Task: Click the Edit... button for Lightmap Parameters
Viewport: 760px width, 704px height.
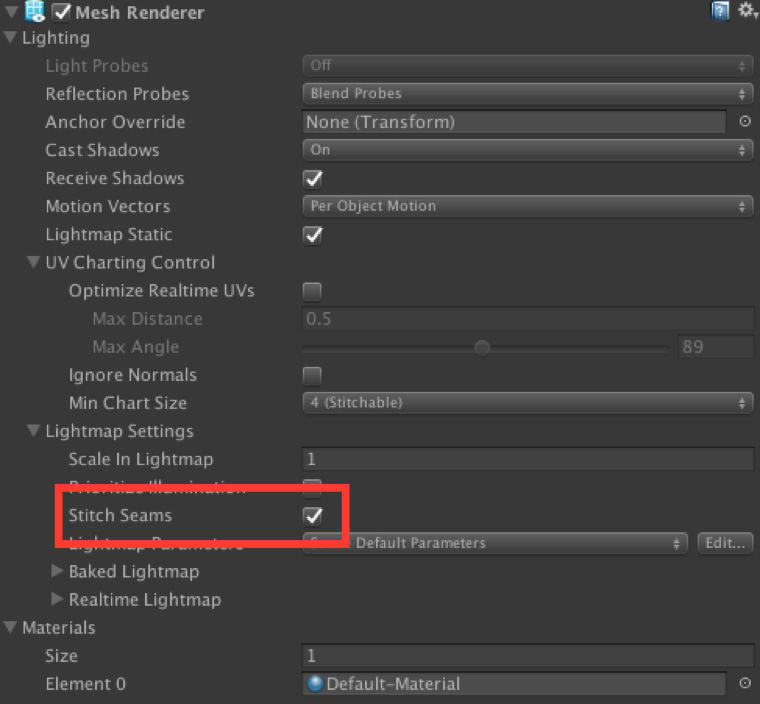Action: tap(725, 543)
